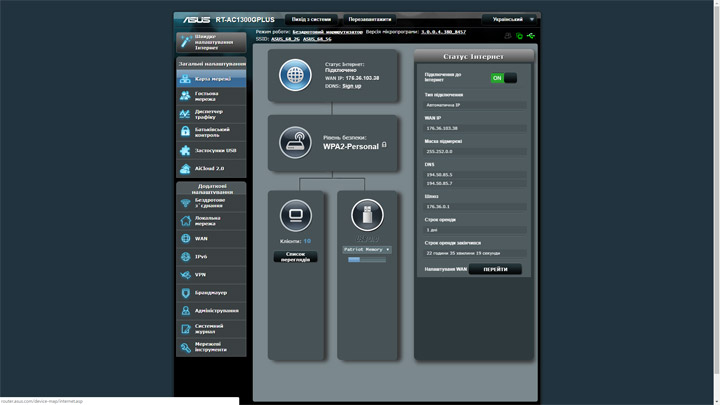
Task: Click the Список перегляду clients list button
Action: [295, 257]
